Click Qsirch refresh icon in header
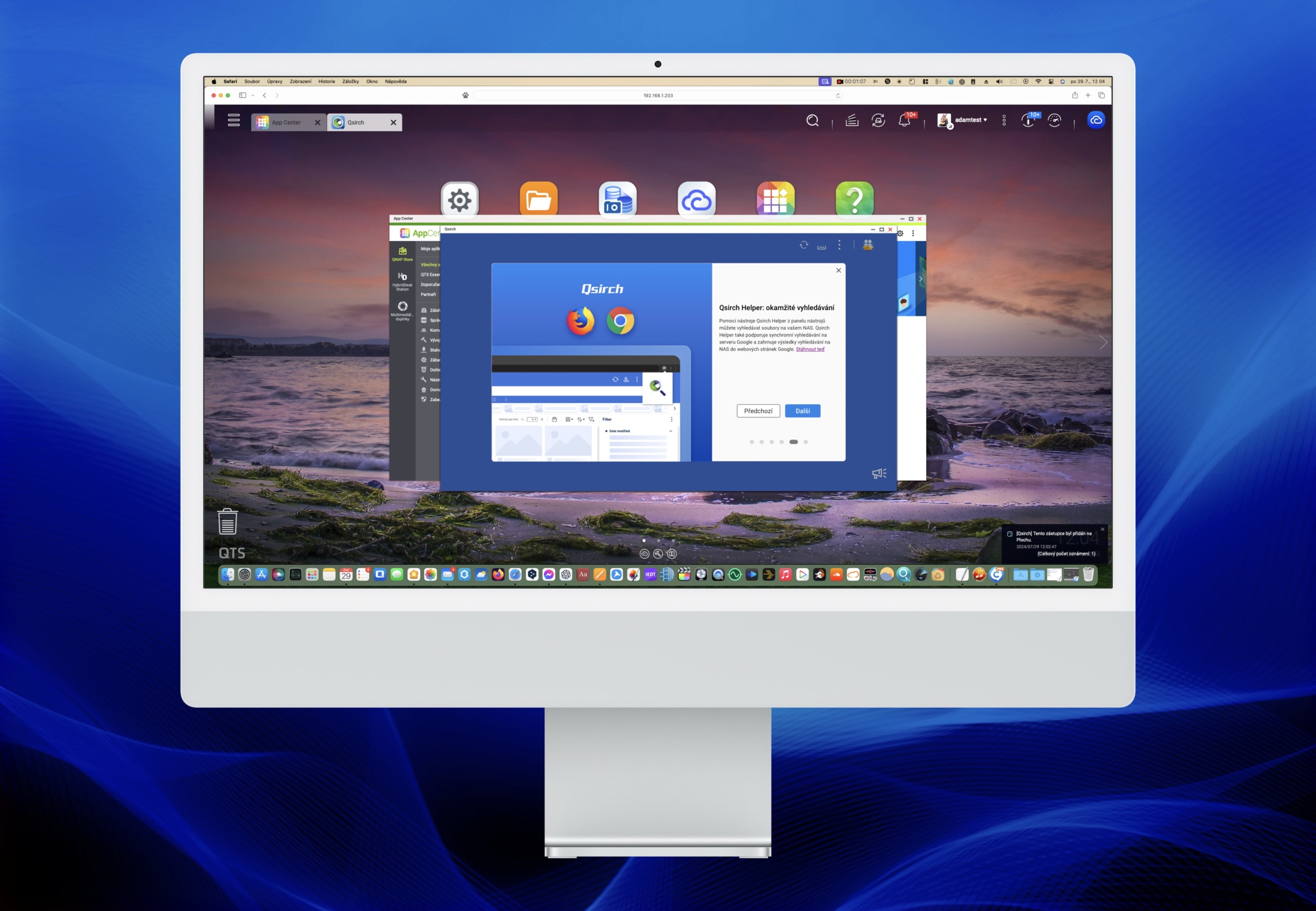The image size is (1316, 911). (804, 245)
